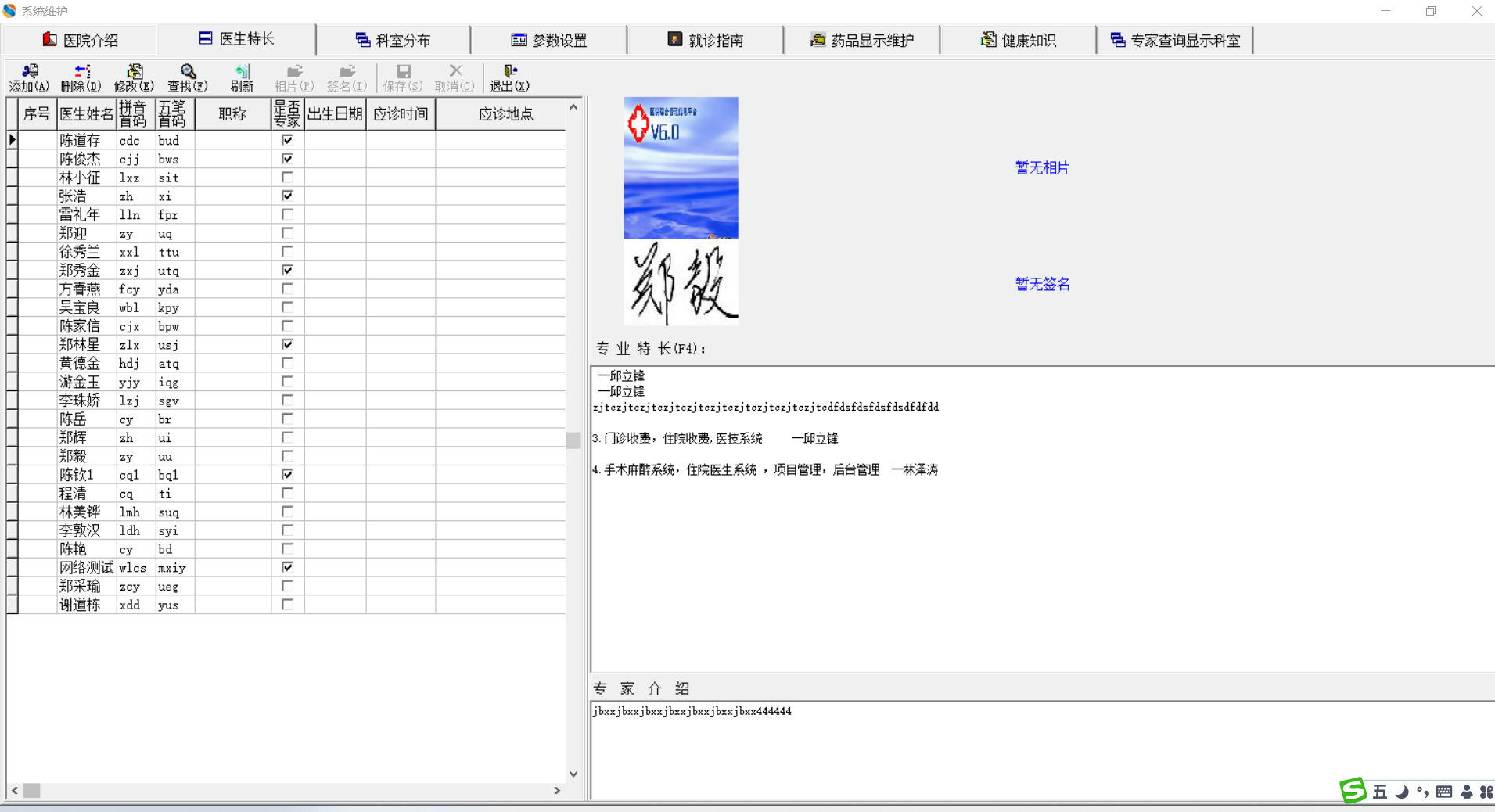Click the 删除(D) delete toolbar icon
1495x812 pixels.
81,78
